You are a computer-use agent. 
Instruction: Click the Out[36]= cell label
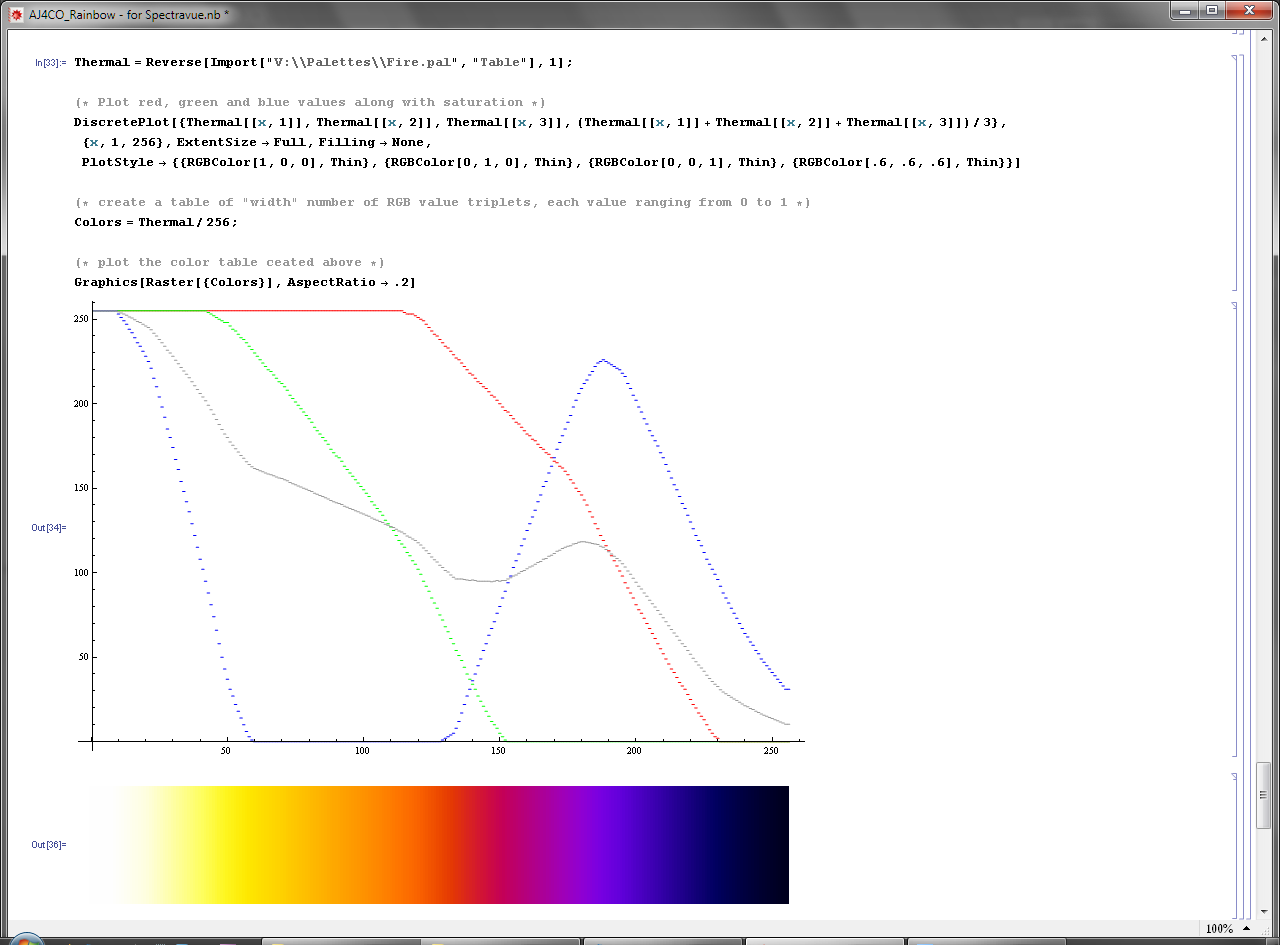coord(48,845)
